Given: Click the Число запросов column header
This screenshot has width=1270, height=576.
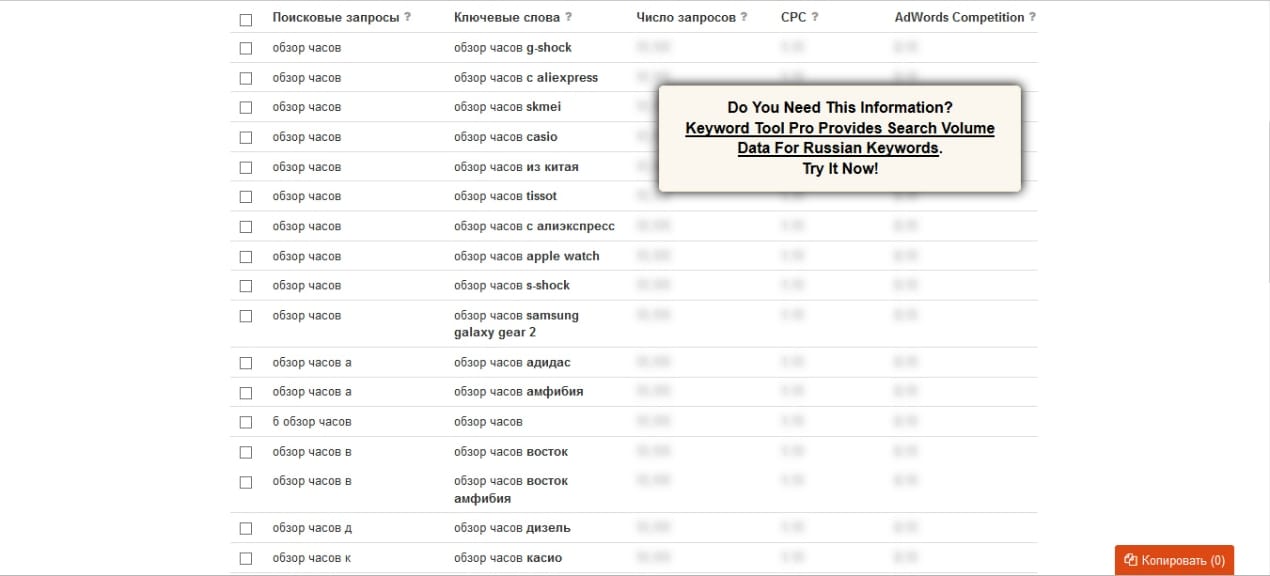Looking at the screenshot, I should click(x=686, y=18).
